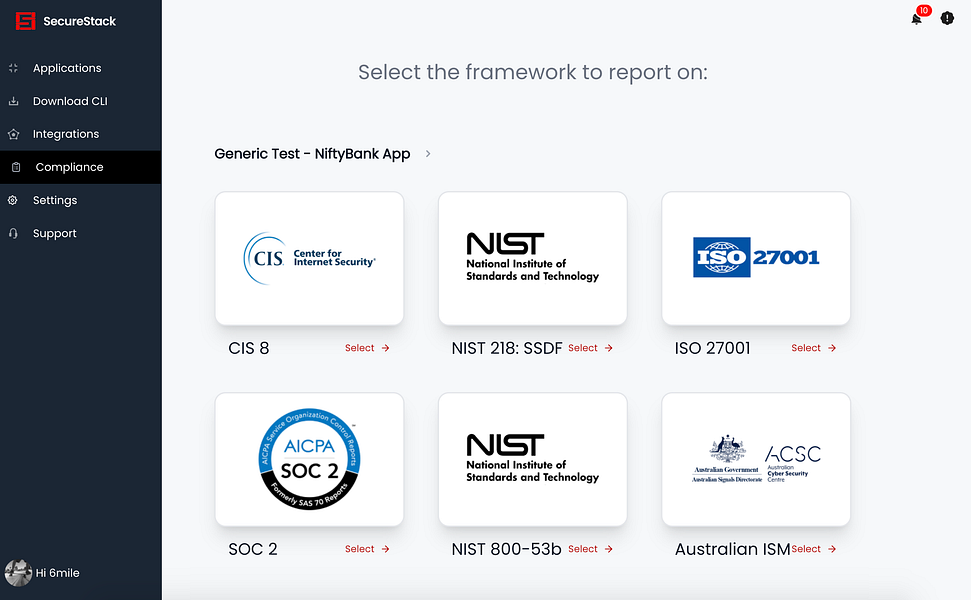971x600 pixels.
Task: Open Settings via the gear icon
Action: [15, 200]
